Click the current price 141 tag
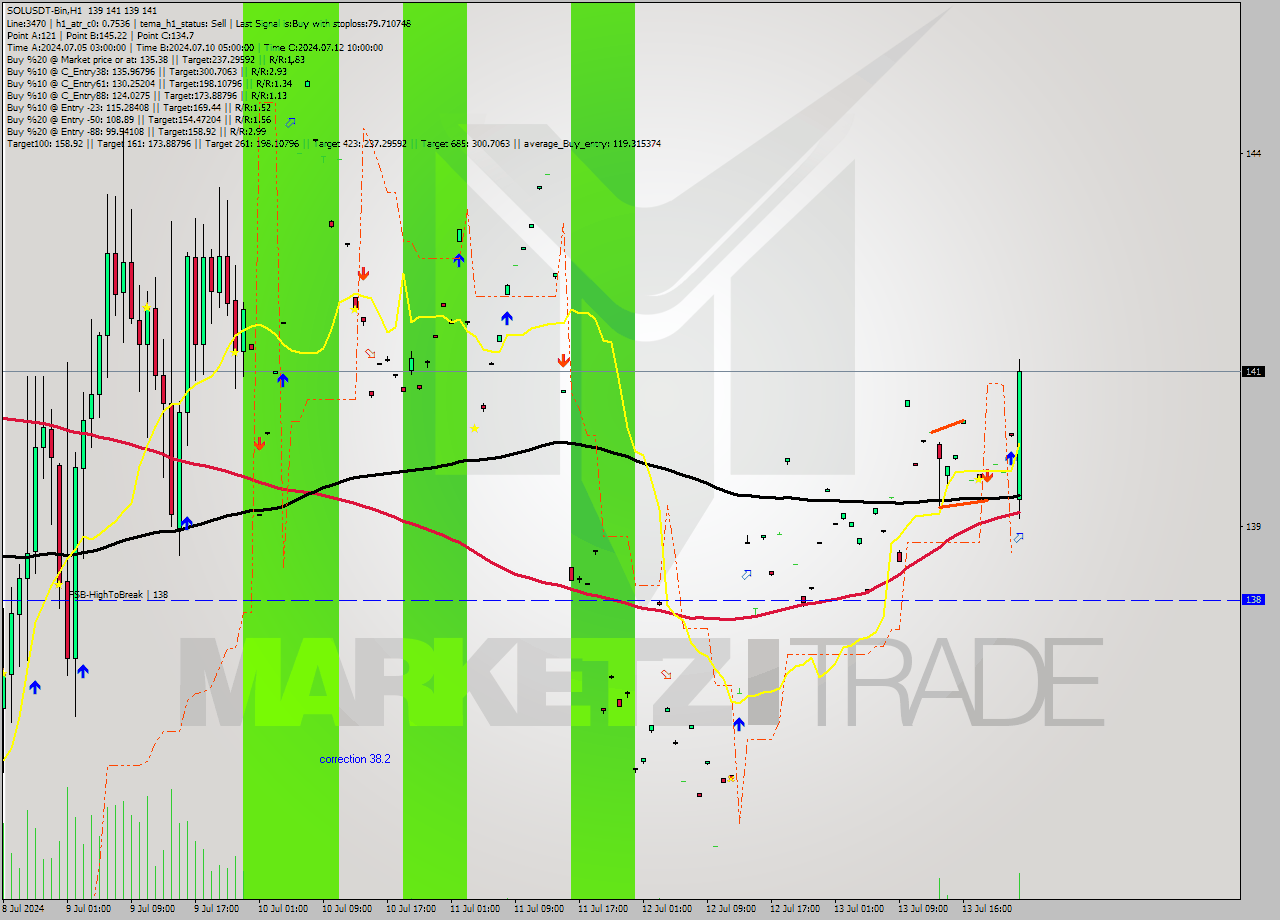The image size is (1280, 920). tap(1254, 371)
